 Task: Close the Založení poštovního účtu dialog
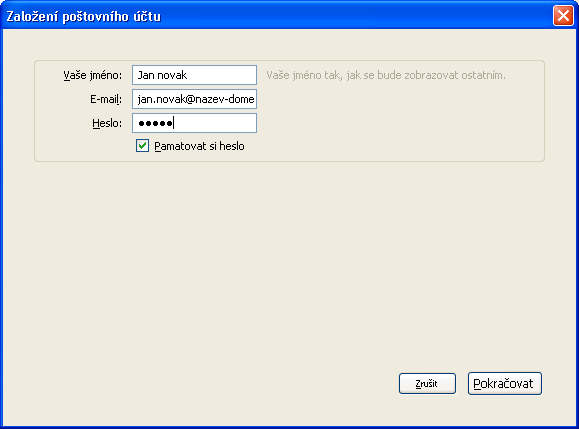563,16
